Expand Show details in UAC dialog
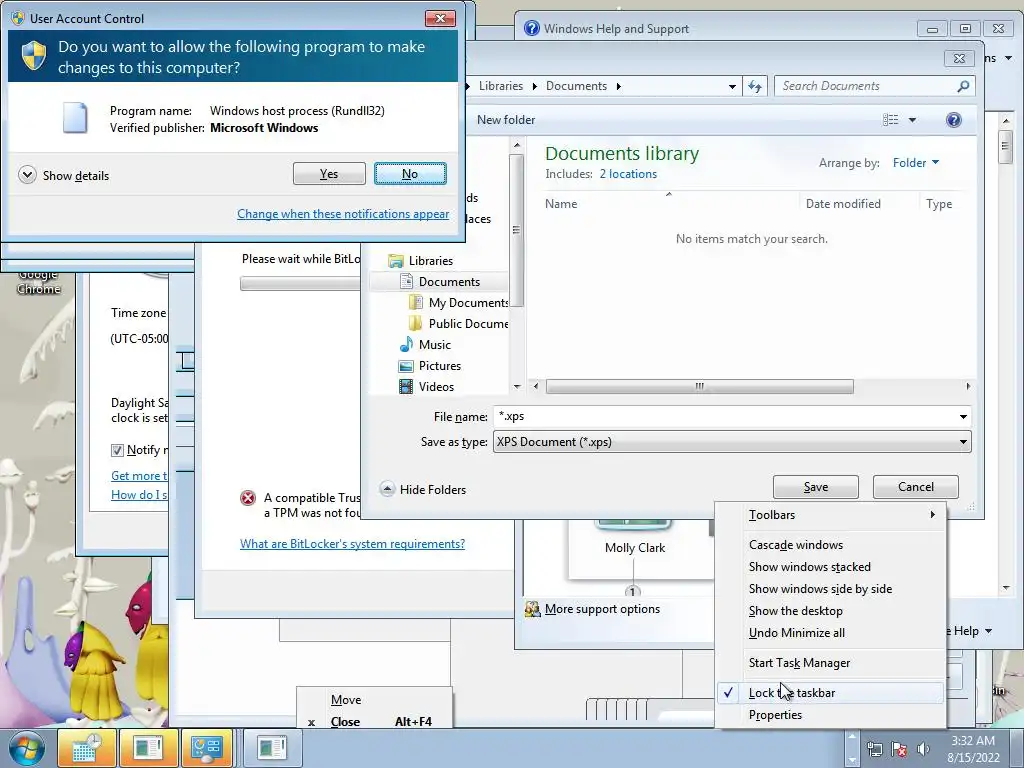 (63, 176)
